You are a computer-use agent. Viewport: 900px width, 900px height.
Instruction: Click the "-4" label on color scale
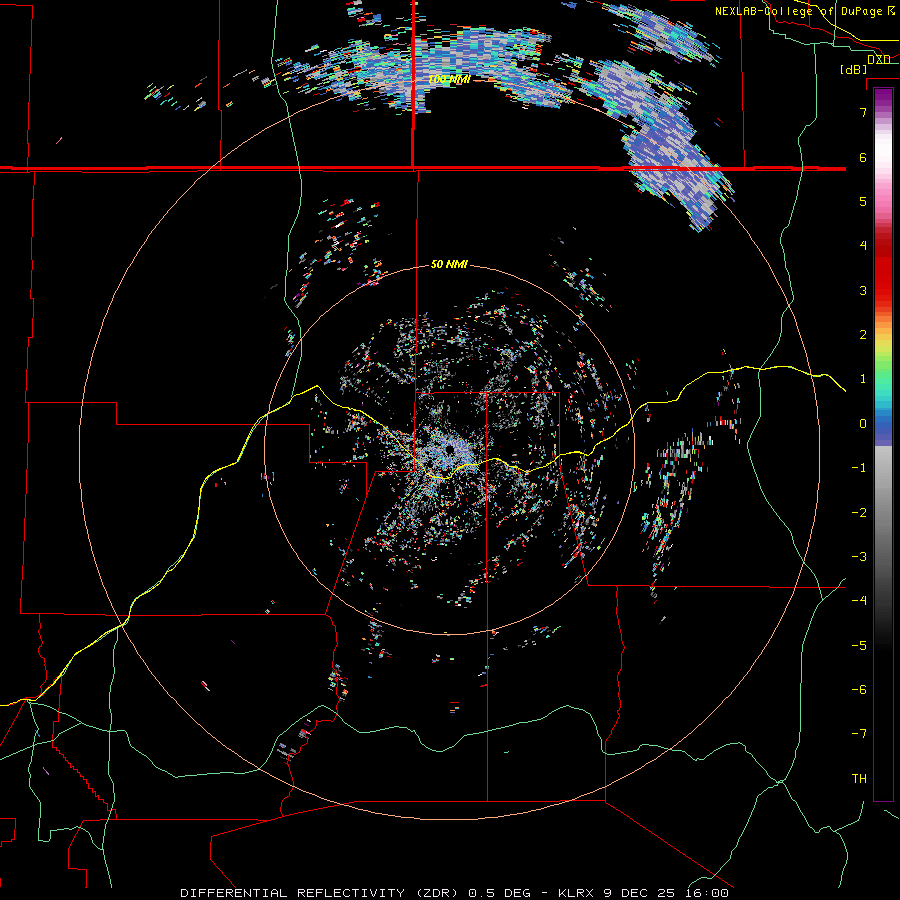(859, 601)
